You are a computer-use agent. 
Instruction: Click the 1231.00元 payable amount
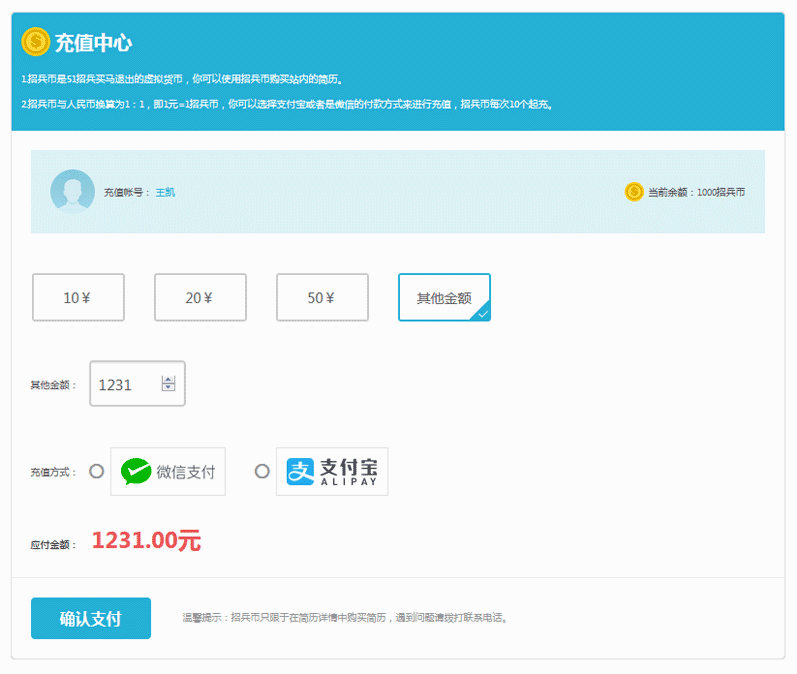tap(146, 540)
